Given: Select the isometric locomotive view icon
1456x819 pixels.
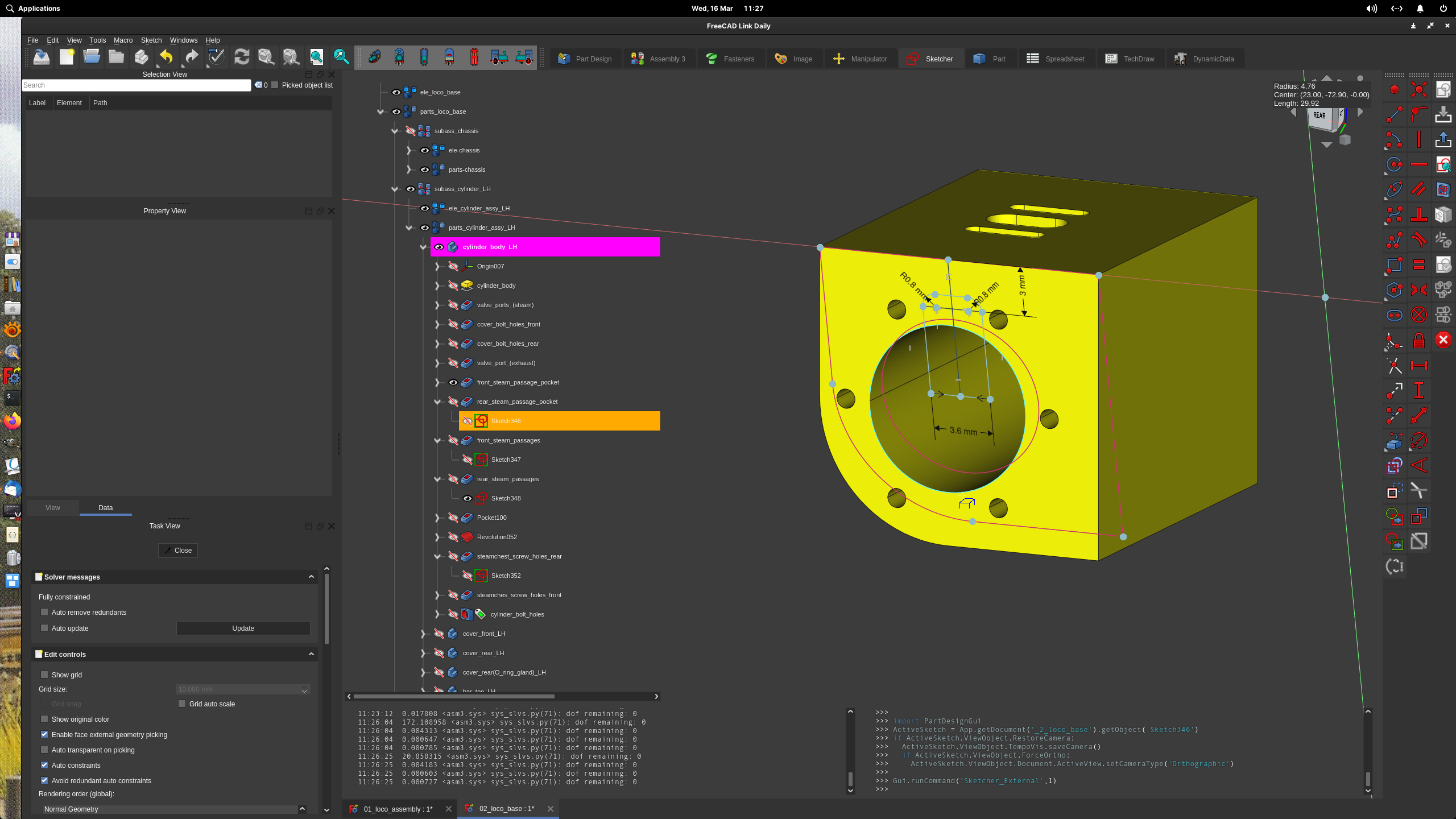Looking at the screenshot, I should 375,57.
